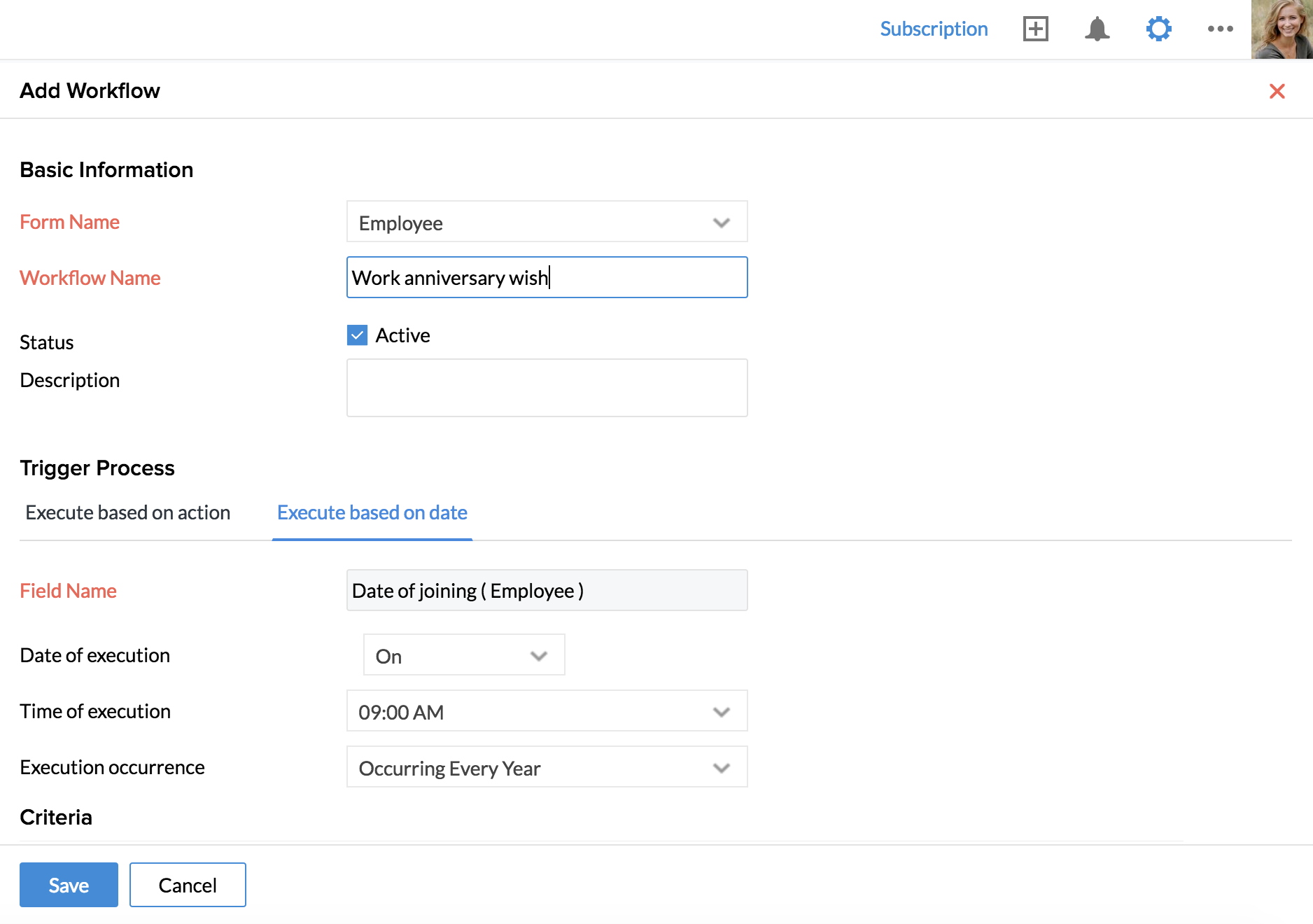Switch to Execute based on action tab

tap(127, 512)
